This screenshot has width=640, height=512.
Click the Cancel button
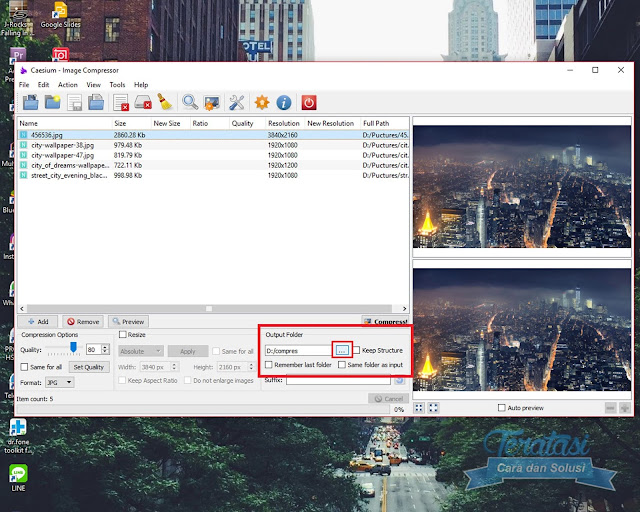click(x=389, y=398)
